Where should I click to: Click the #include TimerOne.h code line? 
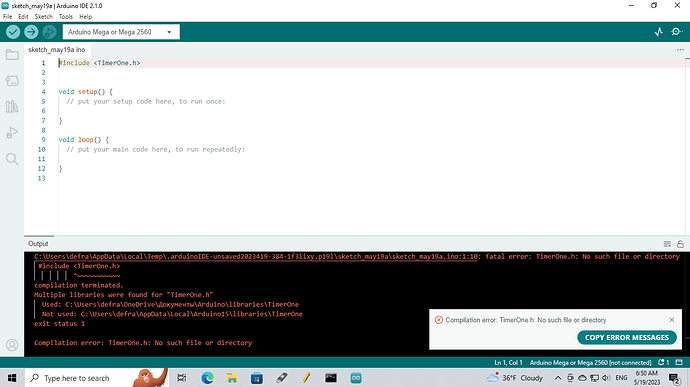tap(99, 63)
